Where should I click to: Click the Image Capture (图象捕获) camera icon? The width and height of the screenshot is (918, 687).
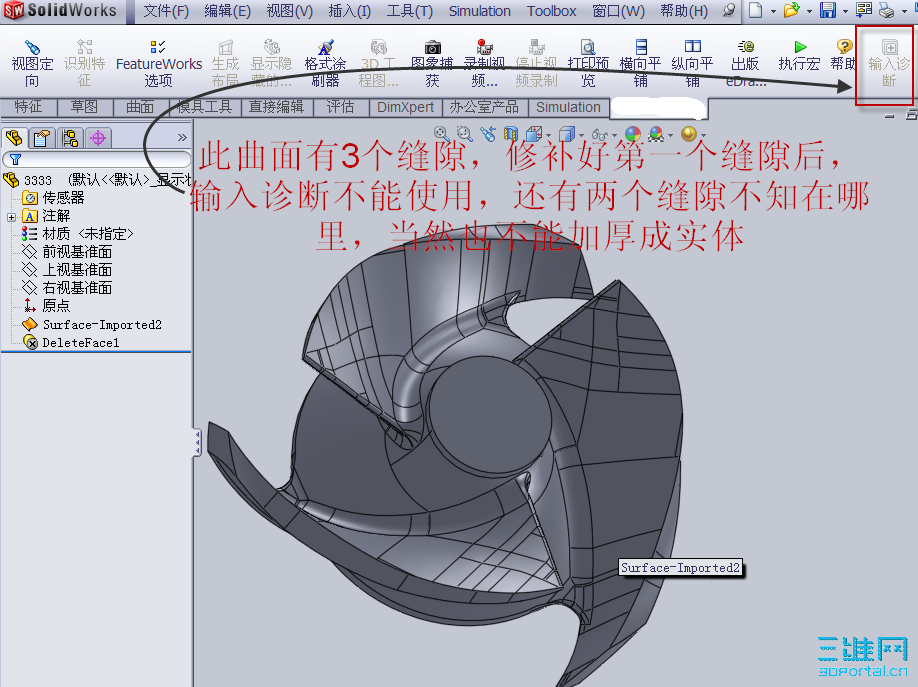[433, 47]
